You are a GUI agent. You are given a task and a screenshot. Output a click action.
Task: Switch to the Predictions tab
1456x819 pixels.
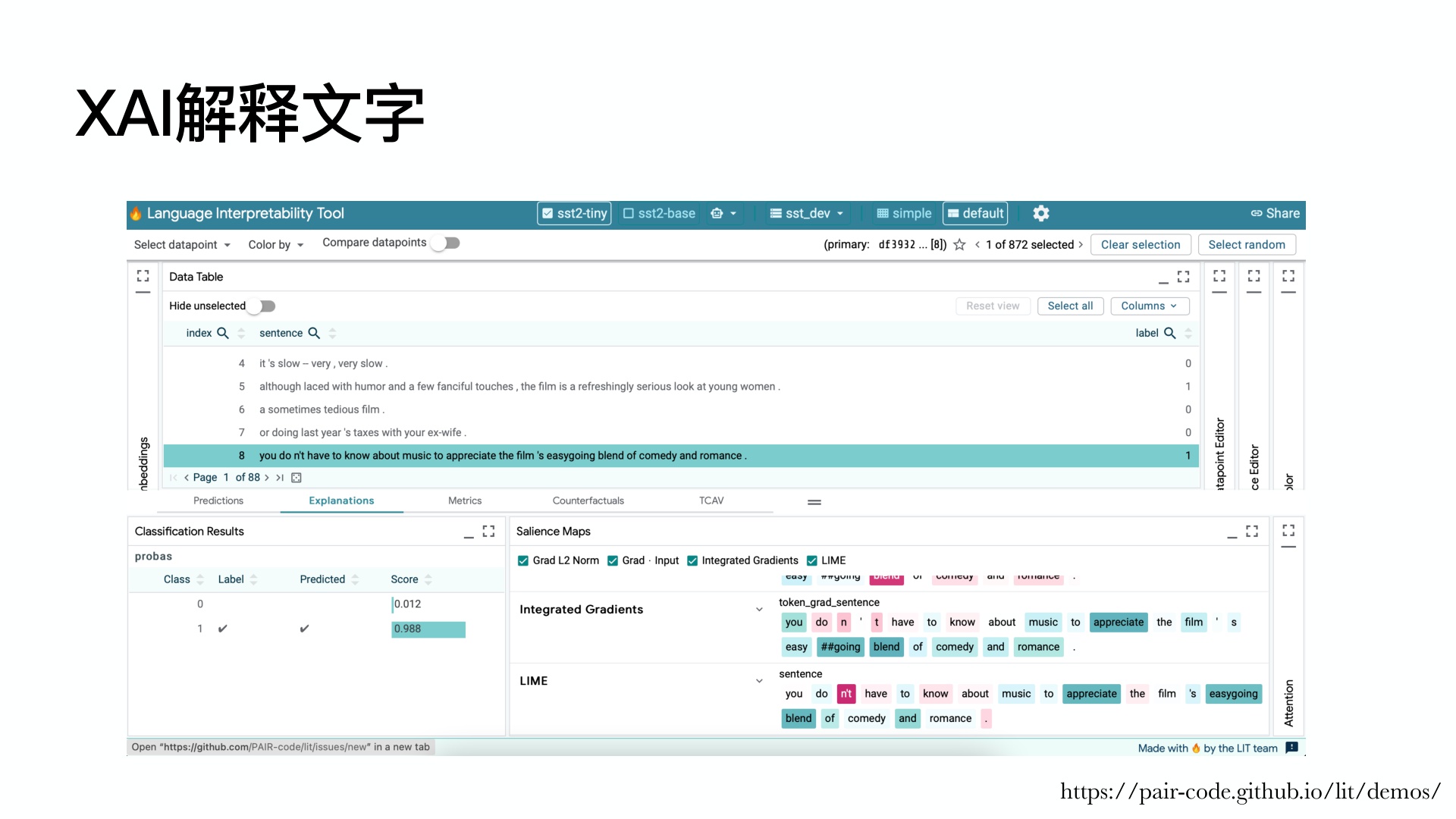(x=218, y=500)
